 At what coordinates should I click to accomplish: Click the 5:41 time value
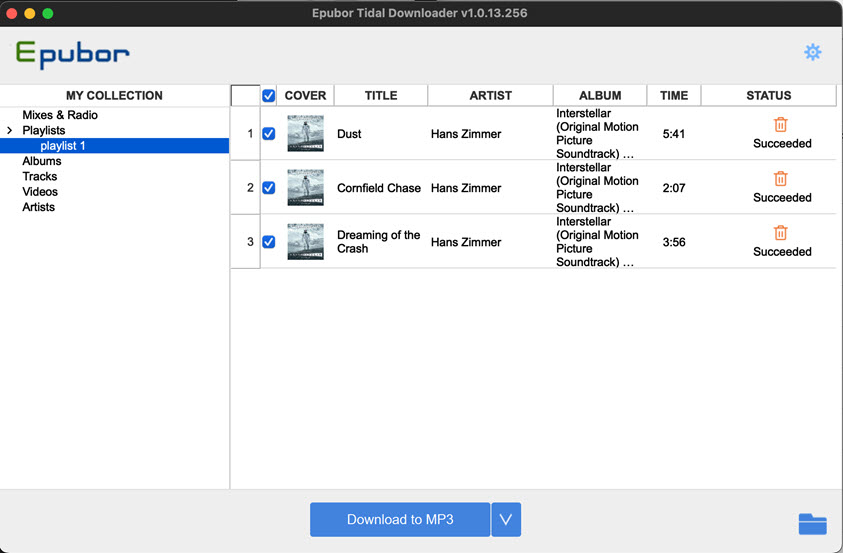(x=674, y=134)
